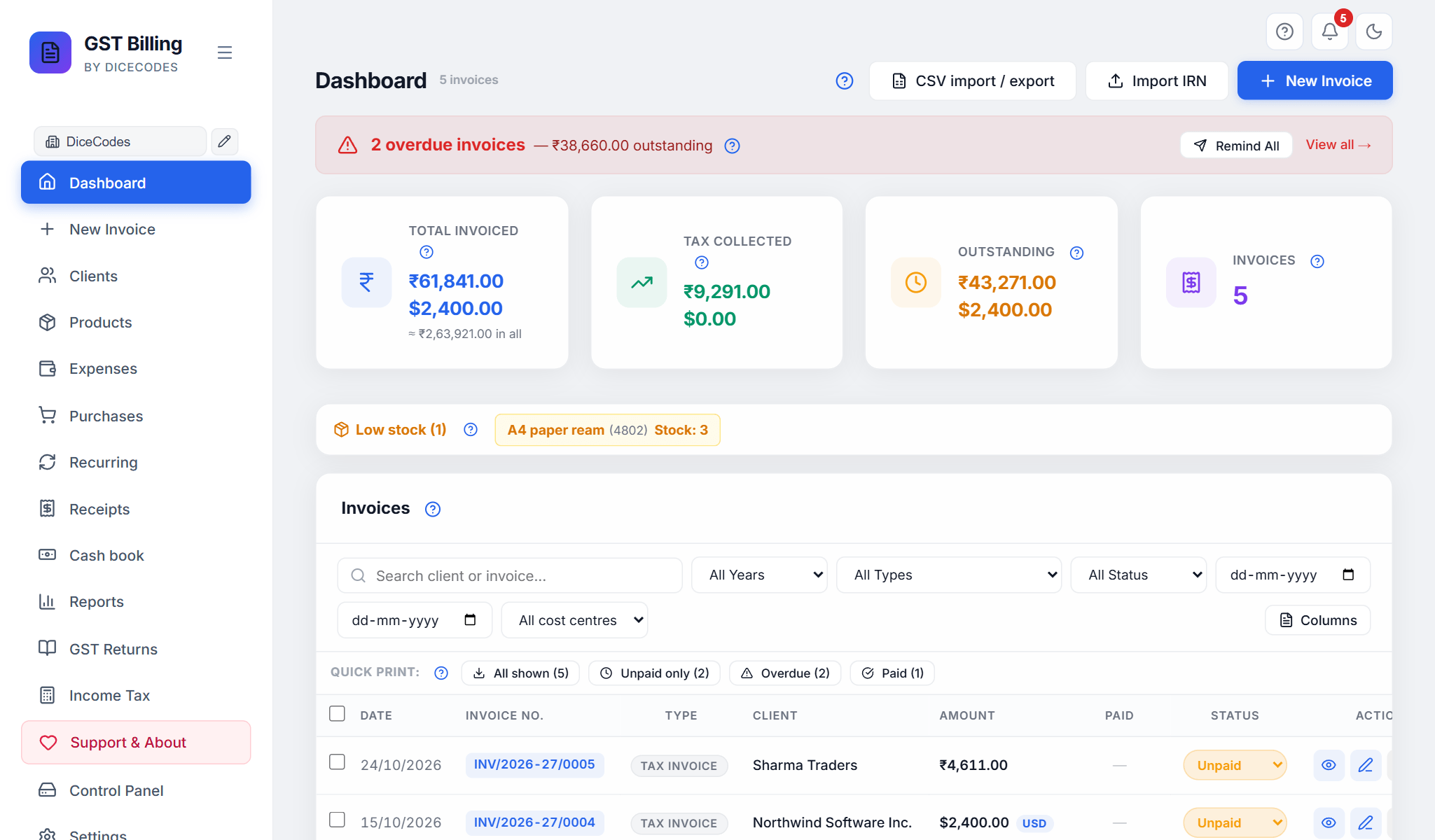Click clock icon on Outstanding card
The height and width of the screenshot is (840, 1435).
pyautogui.click(x=916, y=282)
